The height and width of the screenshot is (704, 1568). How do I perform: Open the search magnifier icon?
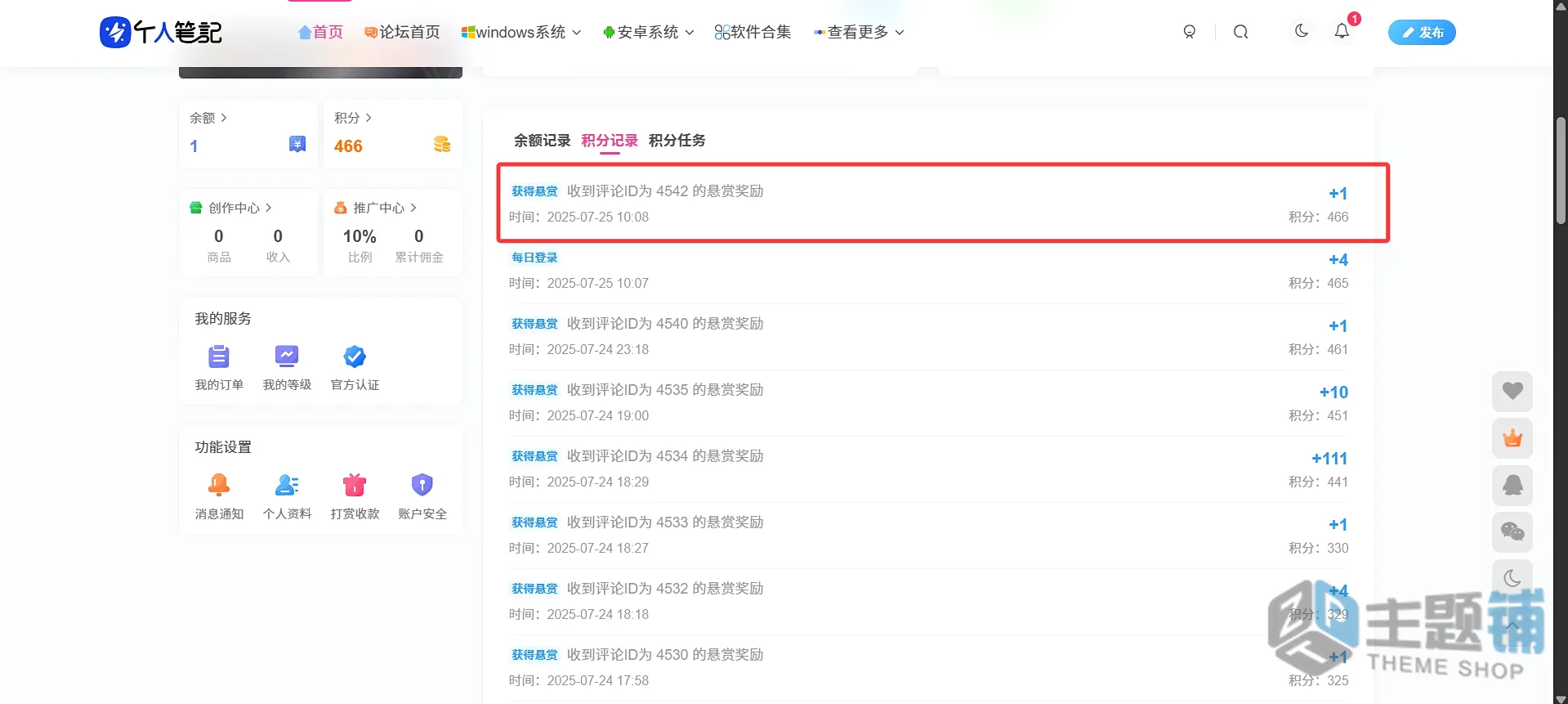[x=1240, y=32]
